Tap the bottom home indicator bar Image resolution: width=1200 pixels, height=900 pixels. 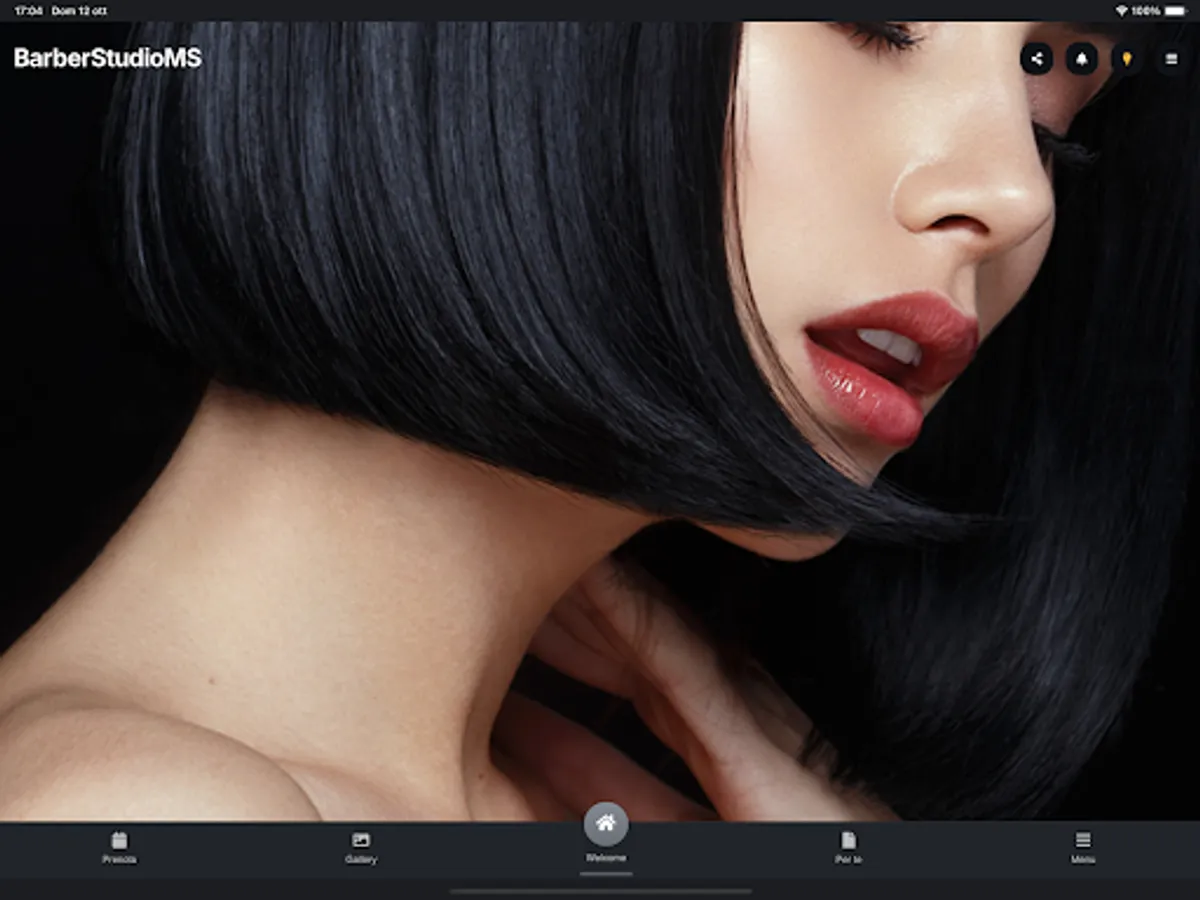600,890
